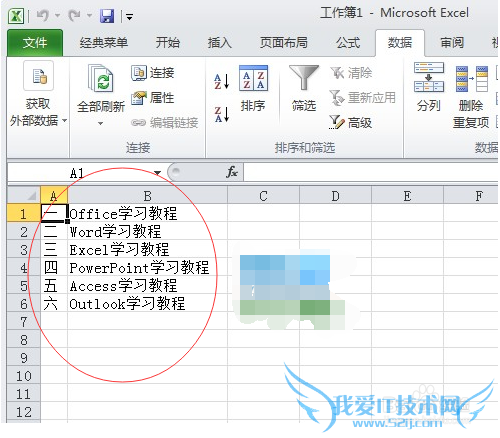The image size is (500, 438).
Task: Click 清除 (Clear) filter
Action: [351, 73]
